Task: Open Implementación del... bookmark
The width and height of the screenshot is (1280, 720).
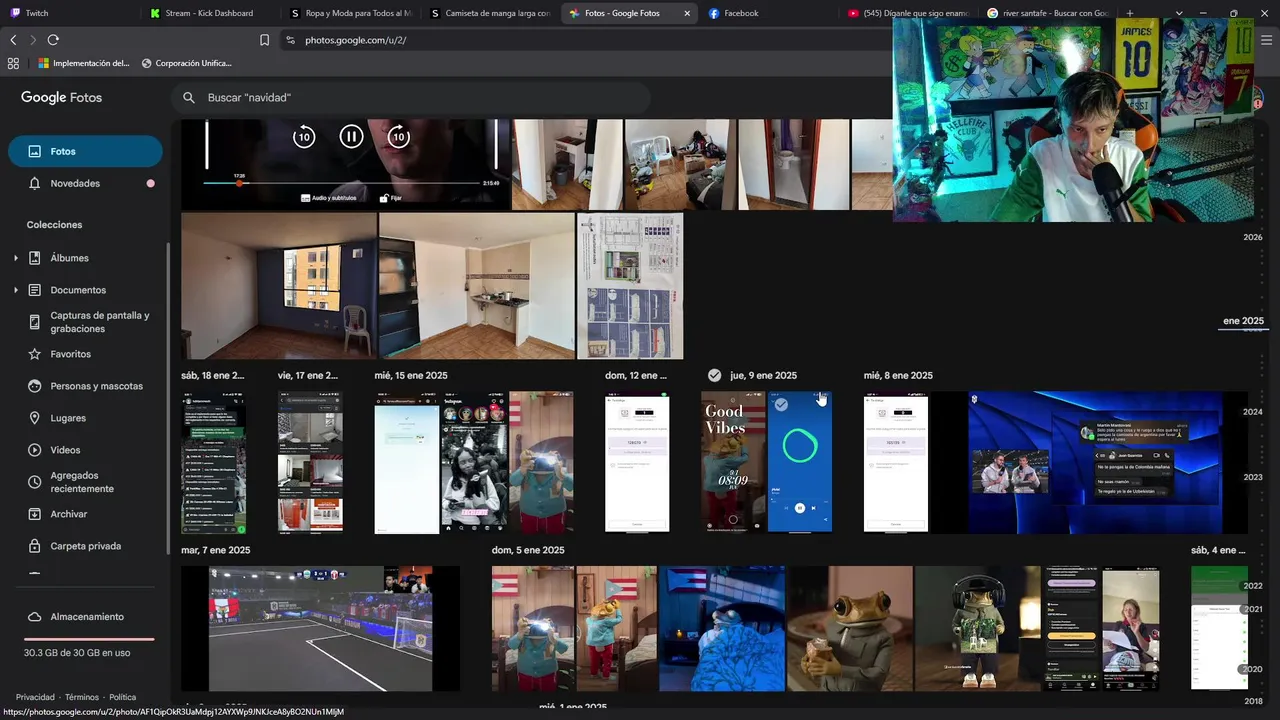Action: 84,63
